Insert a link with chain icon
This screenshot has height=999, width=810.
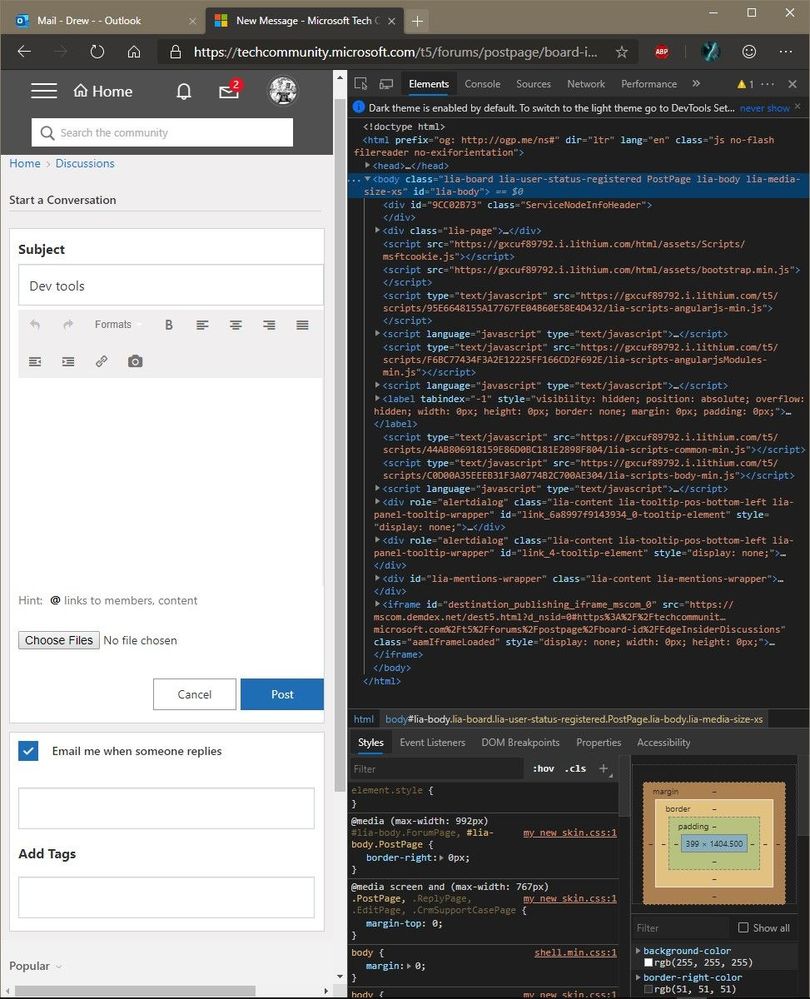point(101,361)
